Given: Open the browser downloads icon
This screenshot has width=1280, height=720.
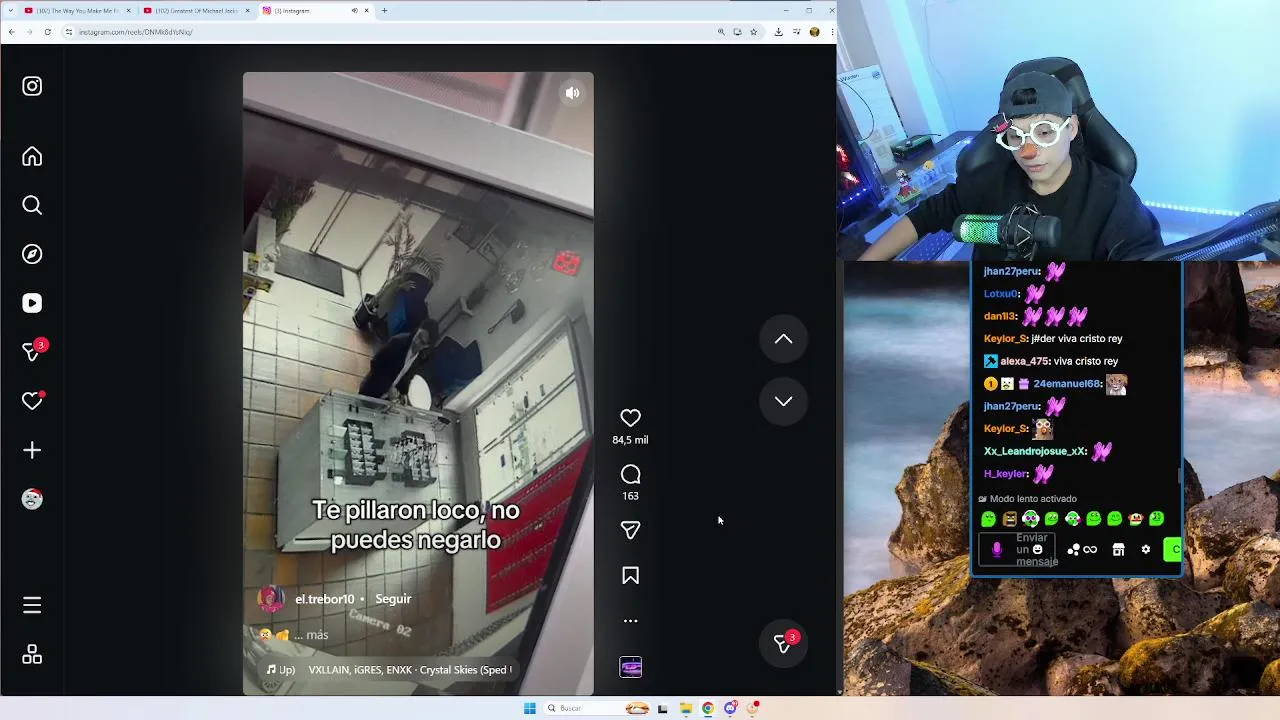Looking at the screenshot, I should pyautogui.click(x=778, y=32).
